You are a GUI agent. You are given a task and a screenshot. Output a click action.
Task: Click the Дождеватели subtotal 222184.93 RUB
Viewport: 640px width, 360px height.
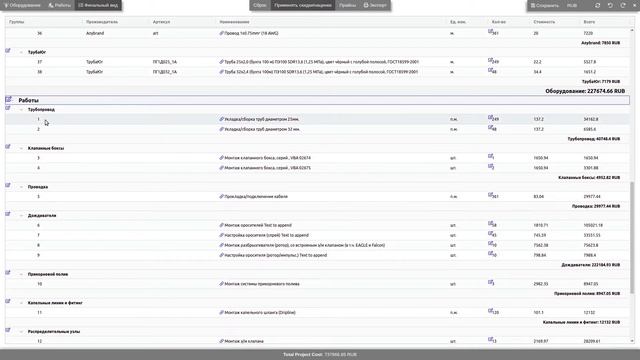(590, 265)
